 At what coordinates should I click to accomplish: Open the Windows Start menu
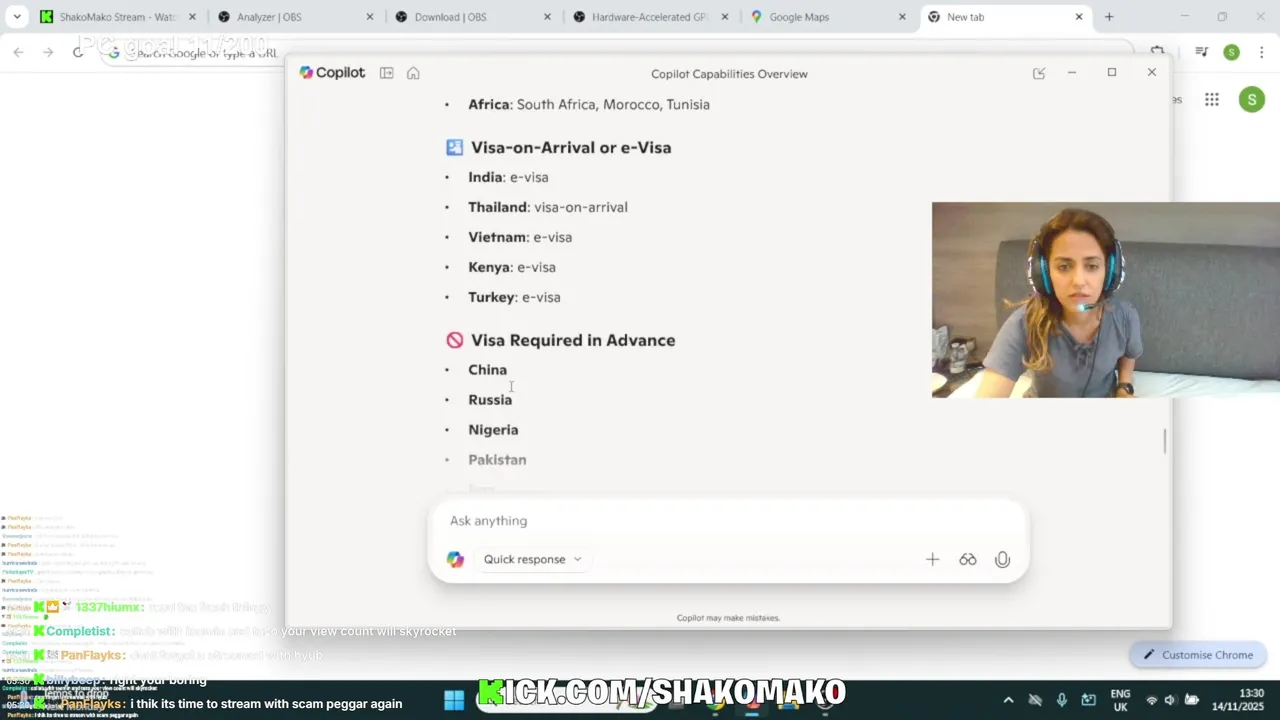point(454,700)
